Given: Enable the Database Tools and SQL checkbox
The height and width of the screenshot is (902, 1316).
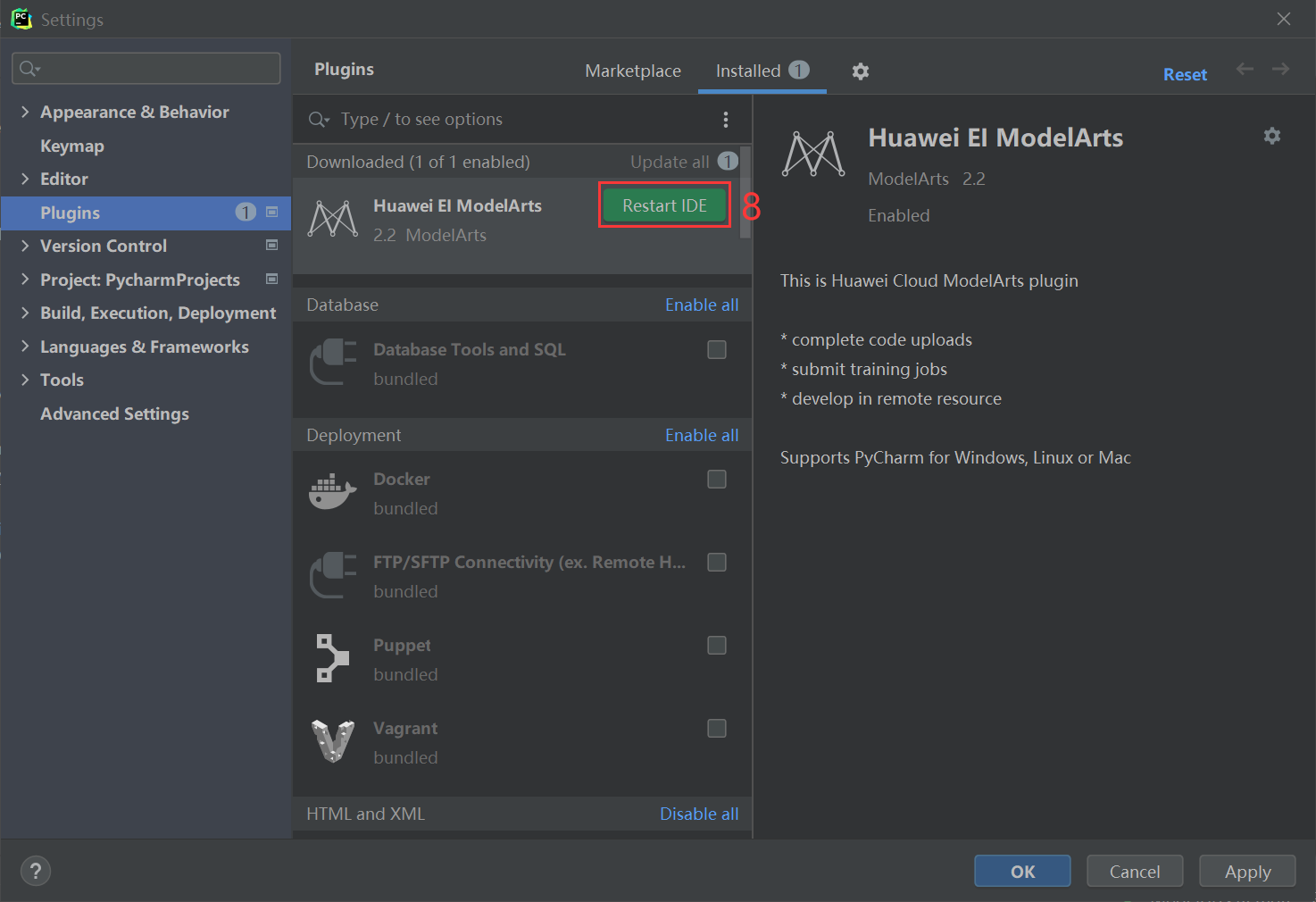Looking at the screenshot, I should pyautogui.click(x=717, y=349).
